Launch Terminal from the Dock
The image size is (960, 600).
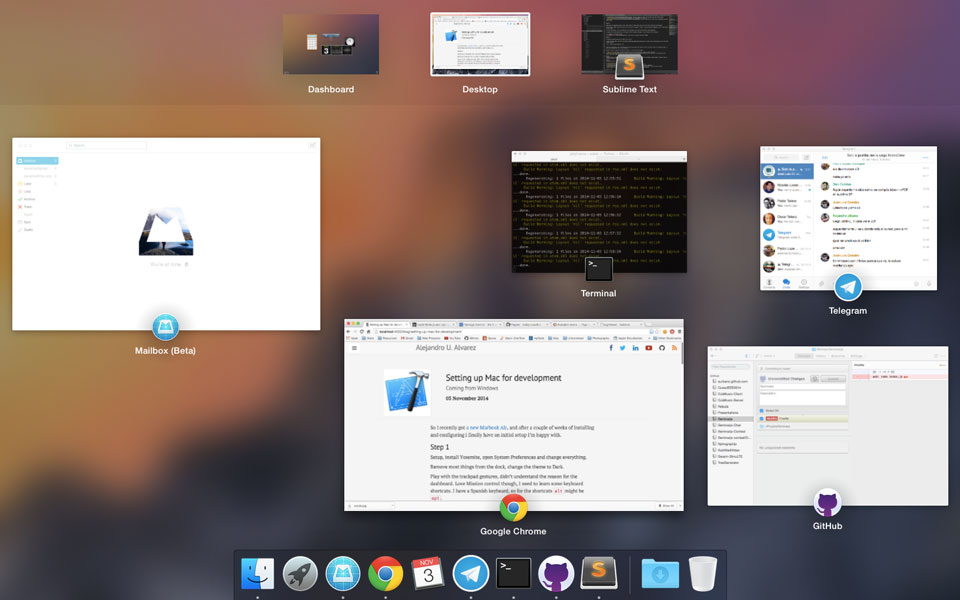click(x=513, y=574)
